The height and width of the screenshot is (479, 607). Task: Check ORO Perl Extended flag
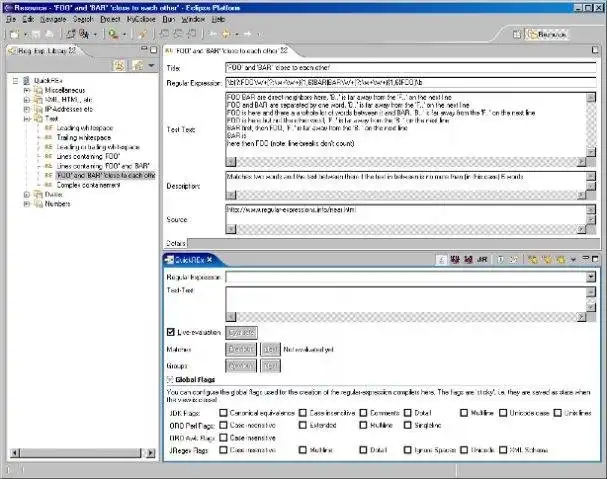[x=303, y=425]
